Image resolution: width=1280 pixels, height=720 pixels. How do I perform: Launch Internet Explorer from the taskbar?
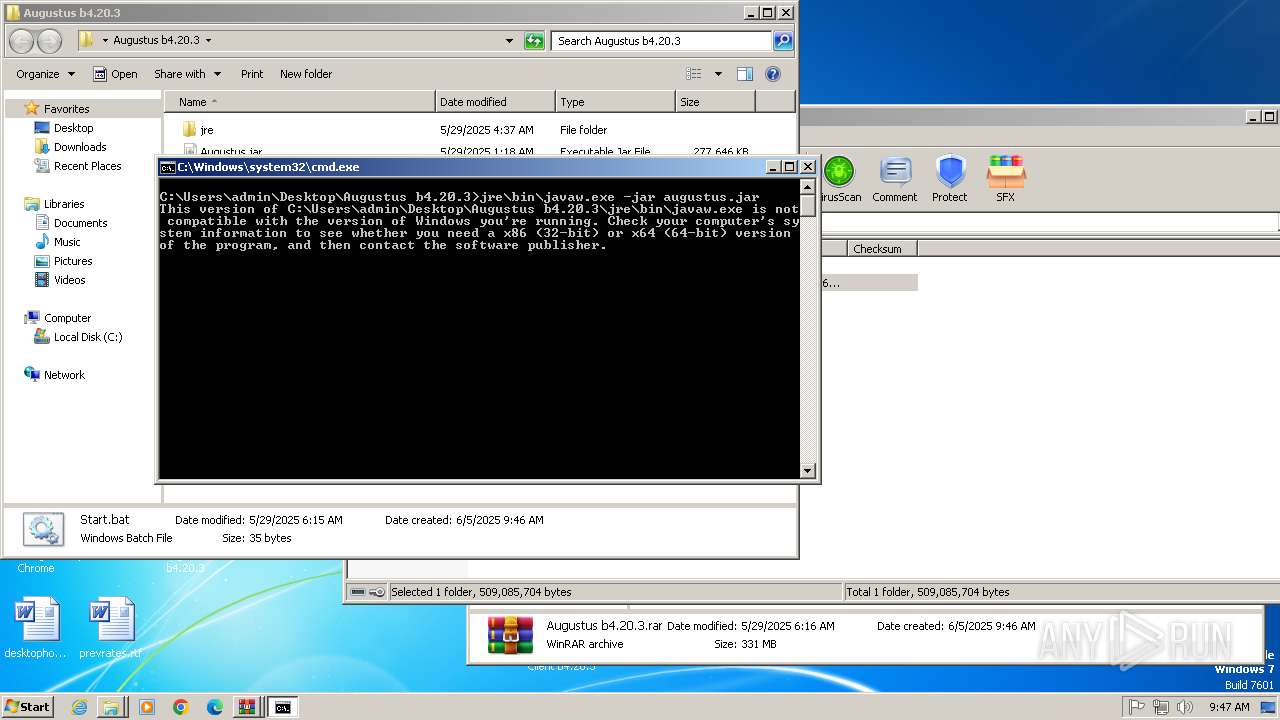79,707
